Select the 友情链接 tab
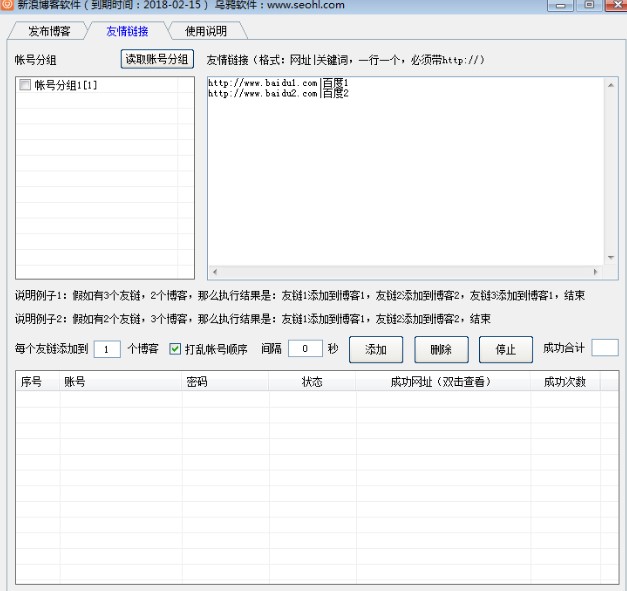Screen dimensions: 627x591 (x=127, y=31)
